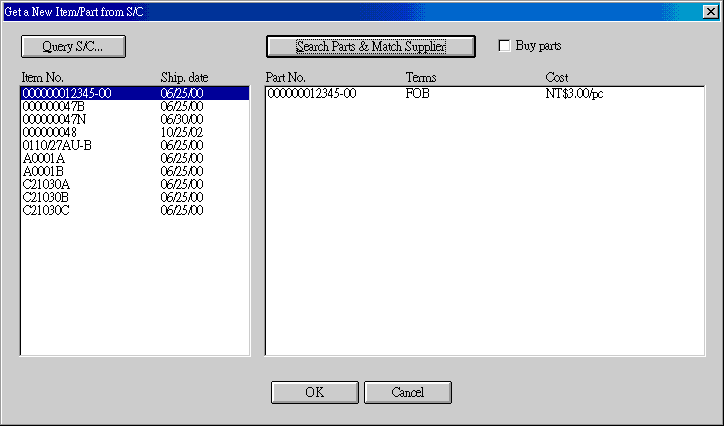Viewport: 724px width, 426px height.
Task: Select item 000000012345-00 in the item list
Action: tap(66, 94)
